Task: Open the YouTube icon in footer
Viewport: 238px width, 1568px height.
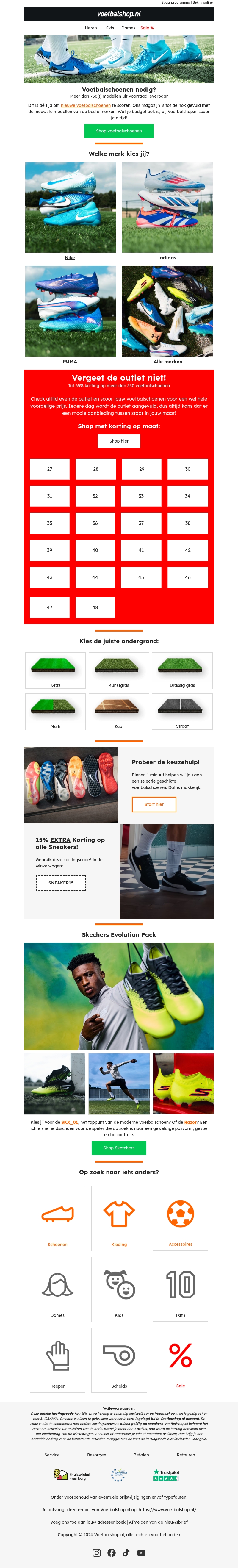Action: pyautogui.click(x=141, y=1552)
